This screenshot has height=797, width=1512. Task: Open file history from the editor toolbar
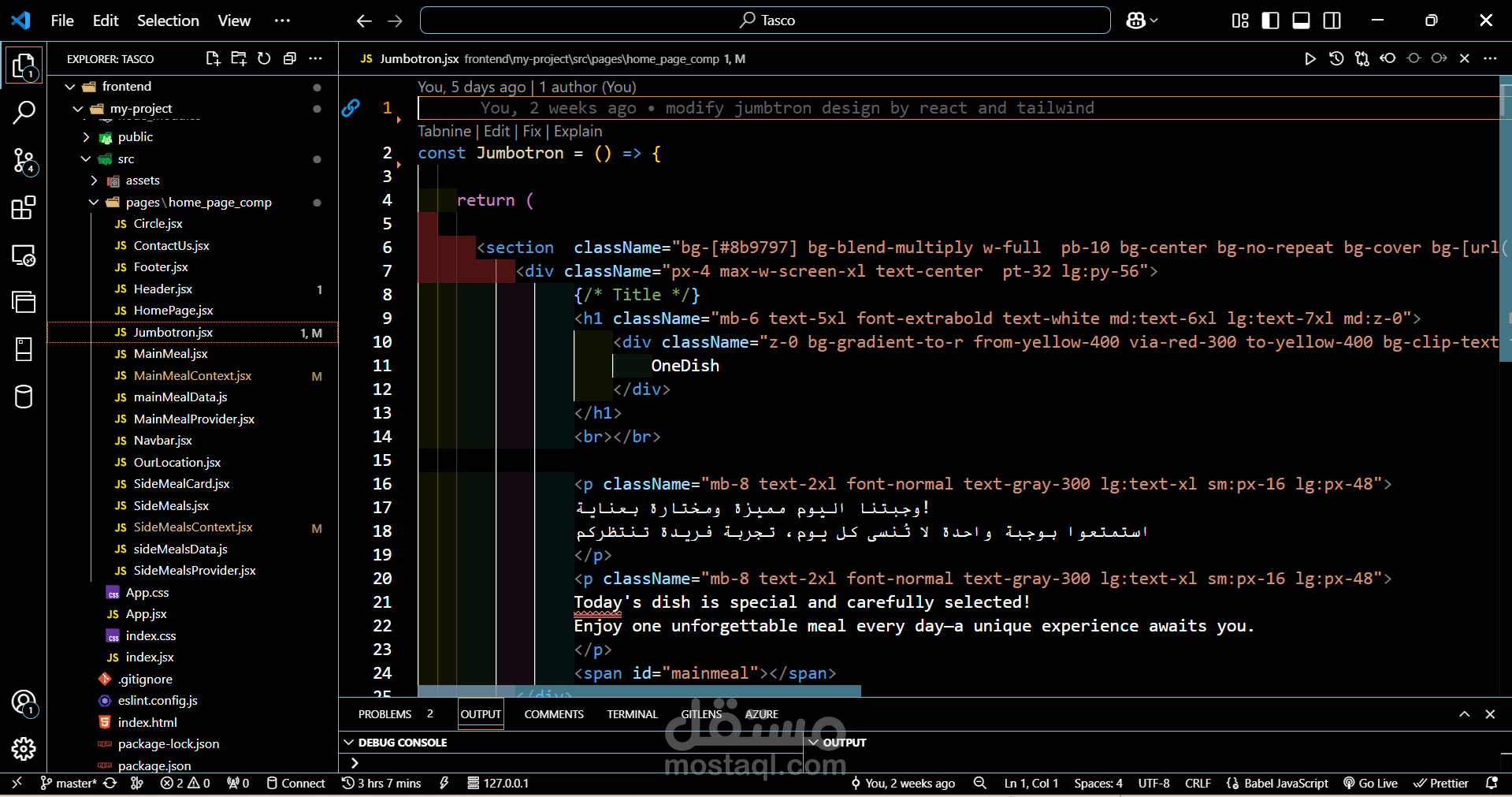pos(1336,58)
